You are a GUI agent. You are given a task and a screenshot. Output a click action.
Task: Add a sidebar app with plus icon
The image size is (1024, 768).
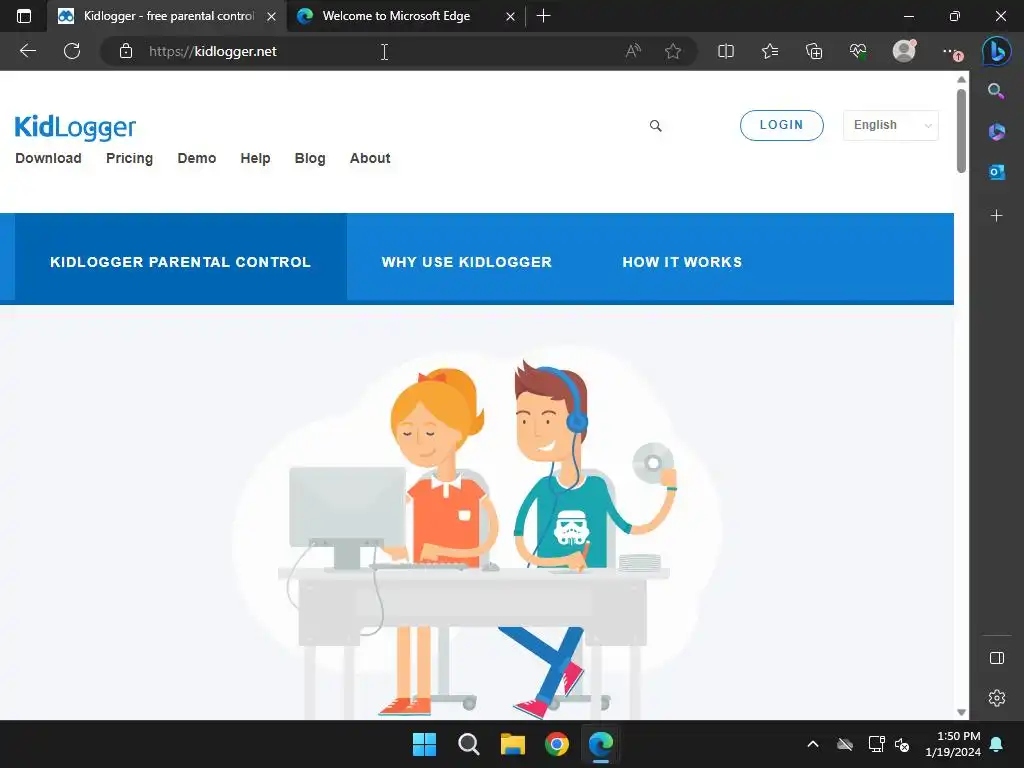tap(997, 216)
